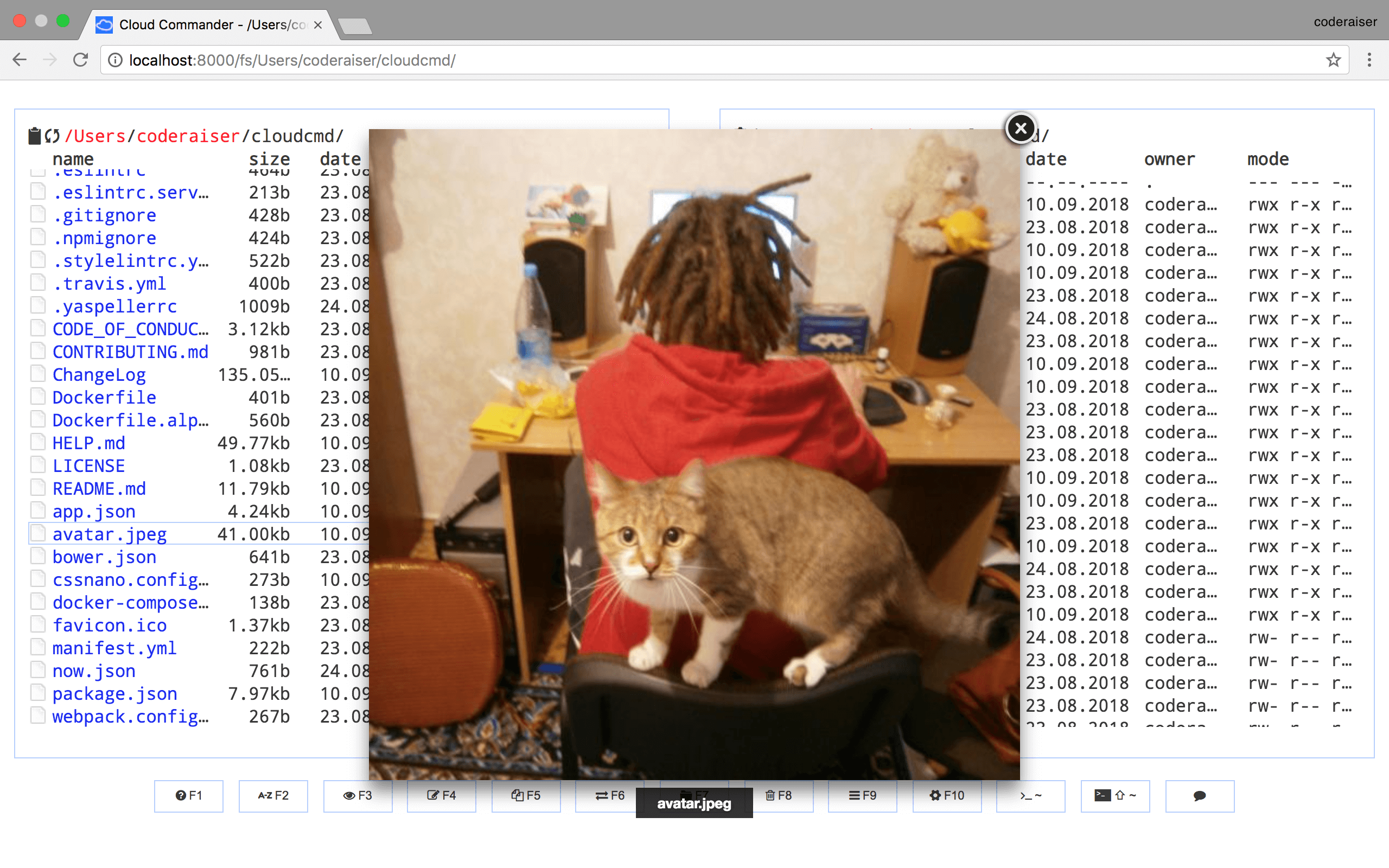Click the F4 edit button
Viewport: 1389px width, 868px height.
coord(441,796)
